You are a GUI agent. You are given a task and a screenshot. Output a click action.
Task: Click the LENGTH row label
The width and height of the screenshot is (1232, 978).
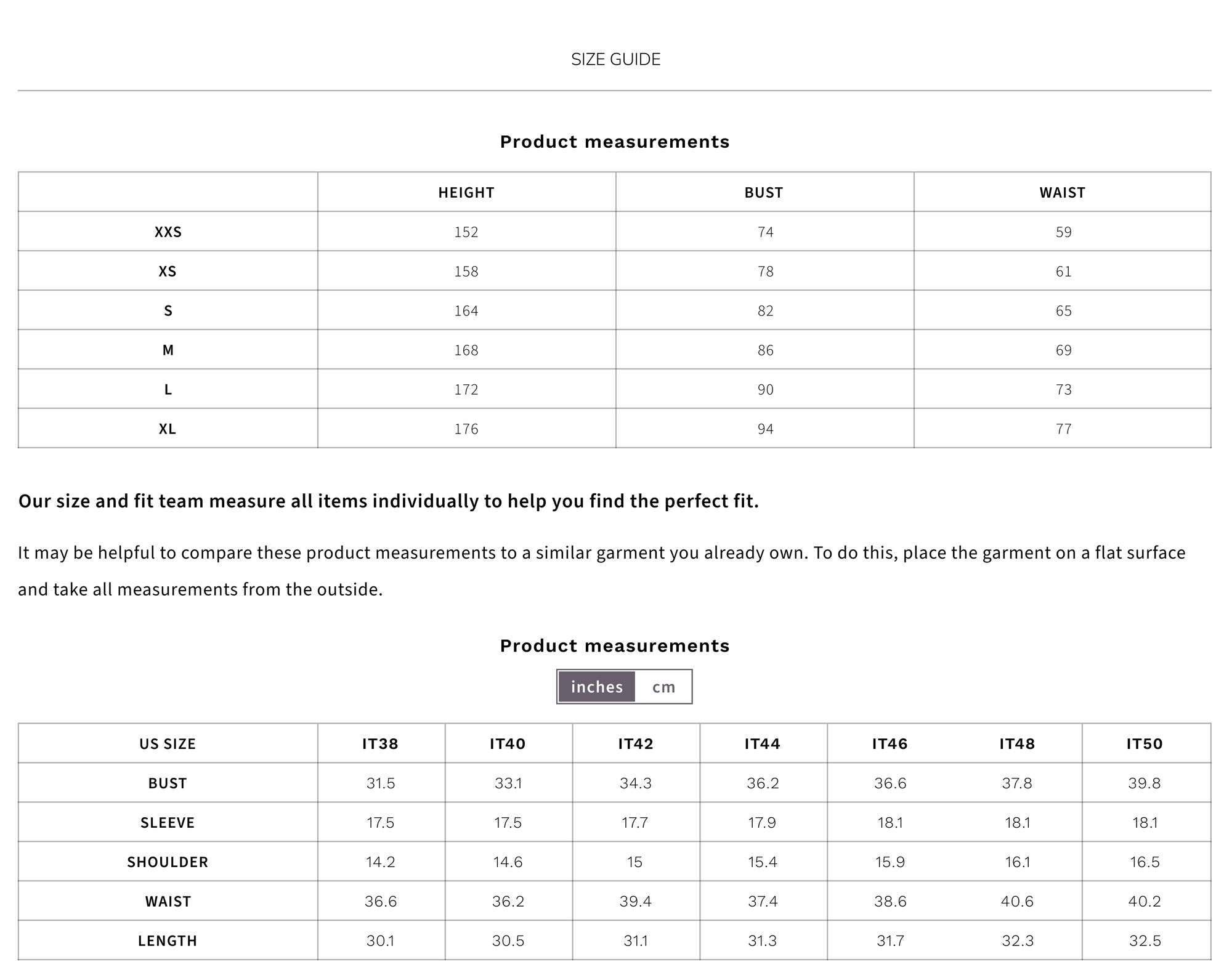point(168,941)
